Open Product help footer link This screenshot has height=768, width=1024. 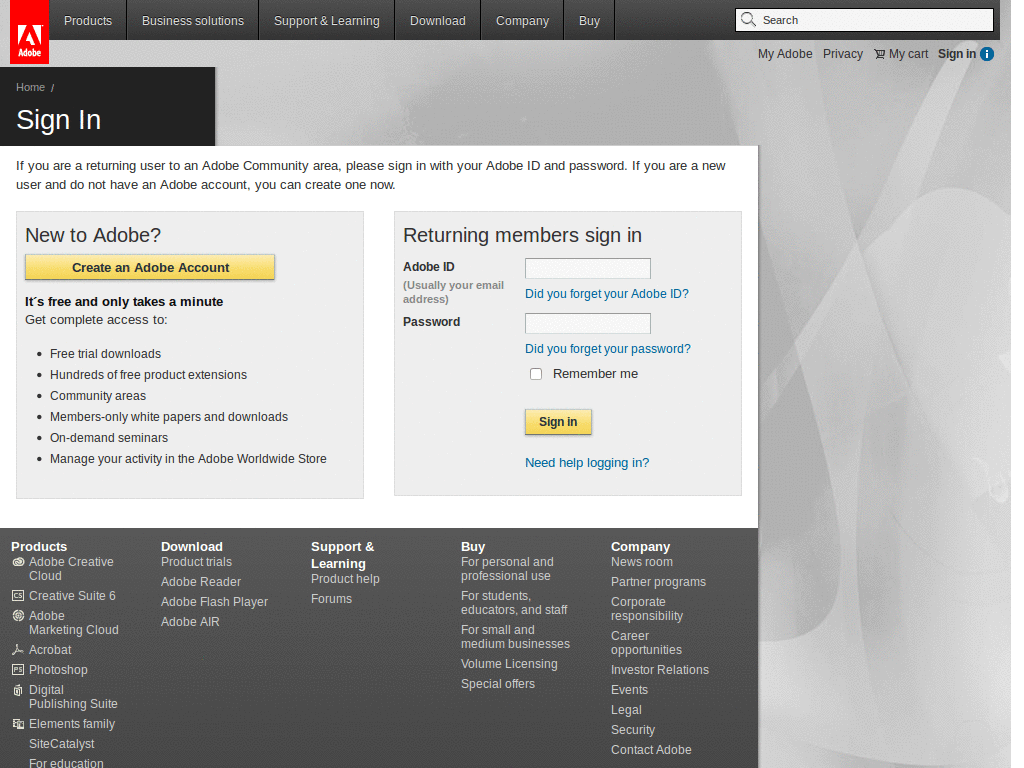[x=345, y=579]
